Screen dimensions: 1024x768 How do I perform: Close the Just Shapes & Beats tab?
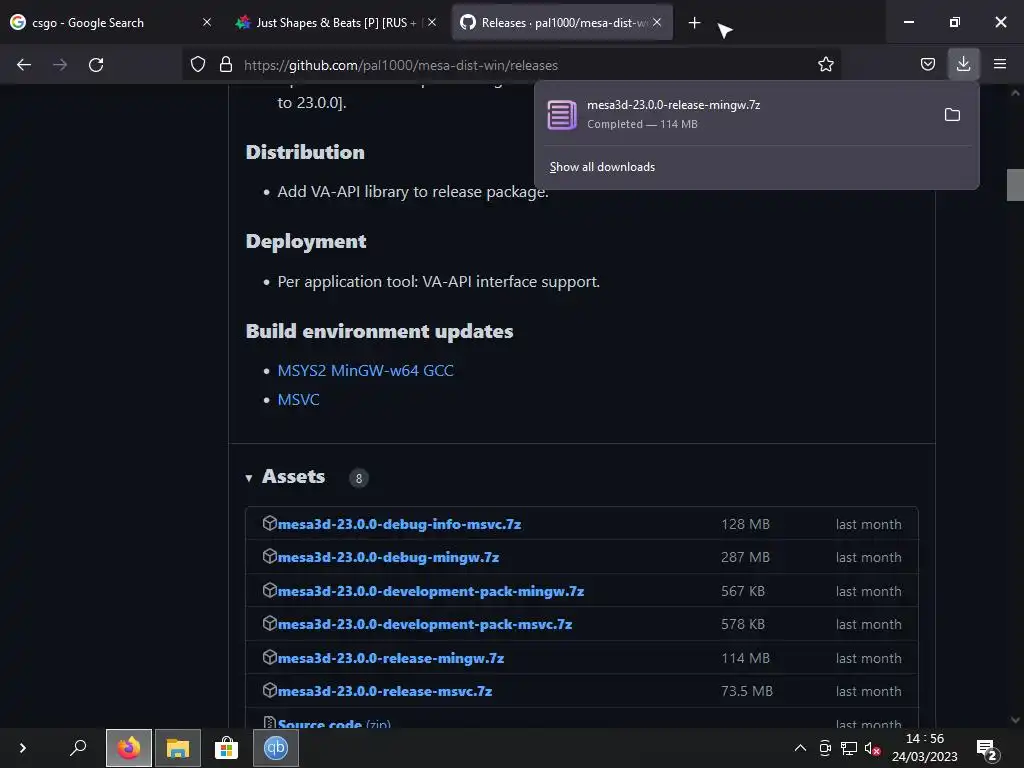[432, 22]
